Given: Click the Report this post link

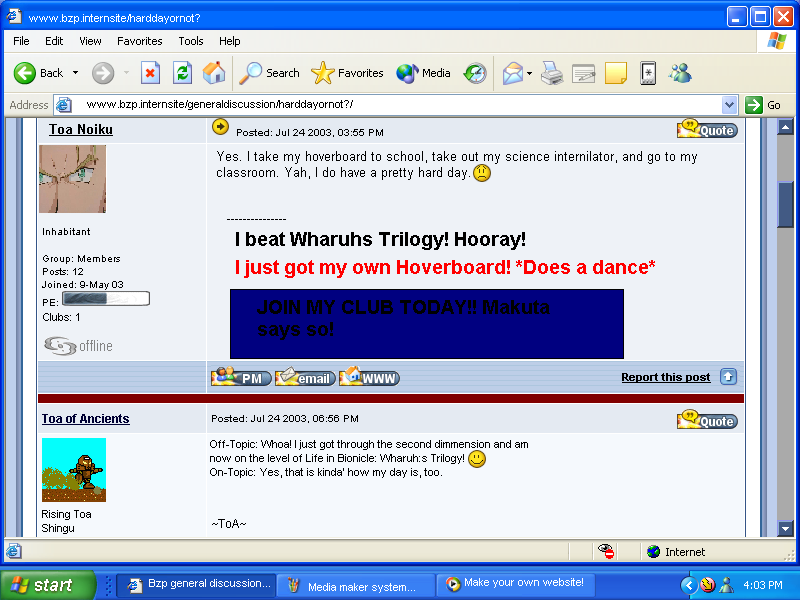Looking at the screenshot, I should (x=665, y=377).
